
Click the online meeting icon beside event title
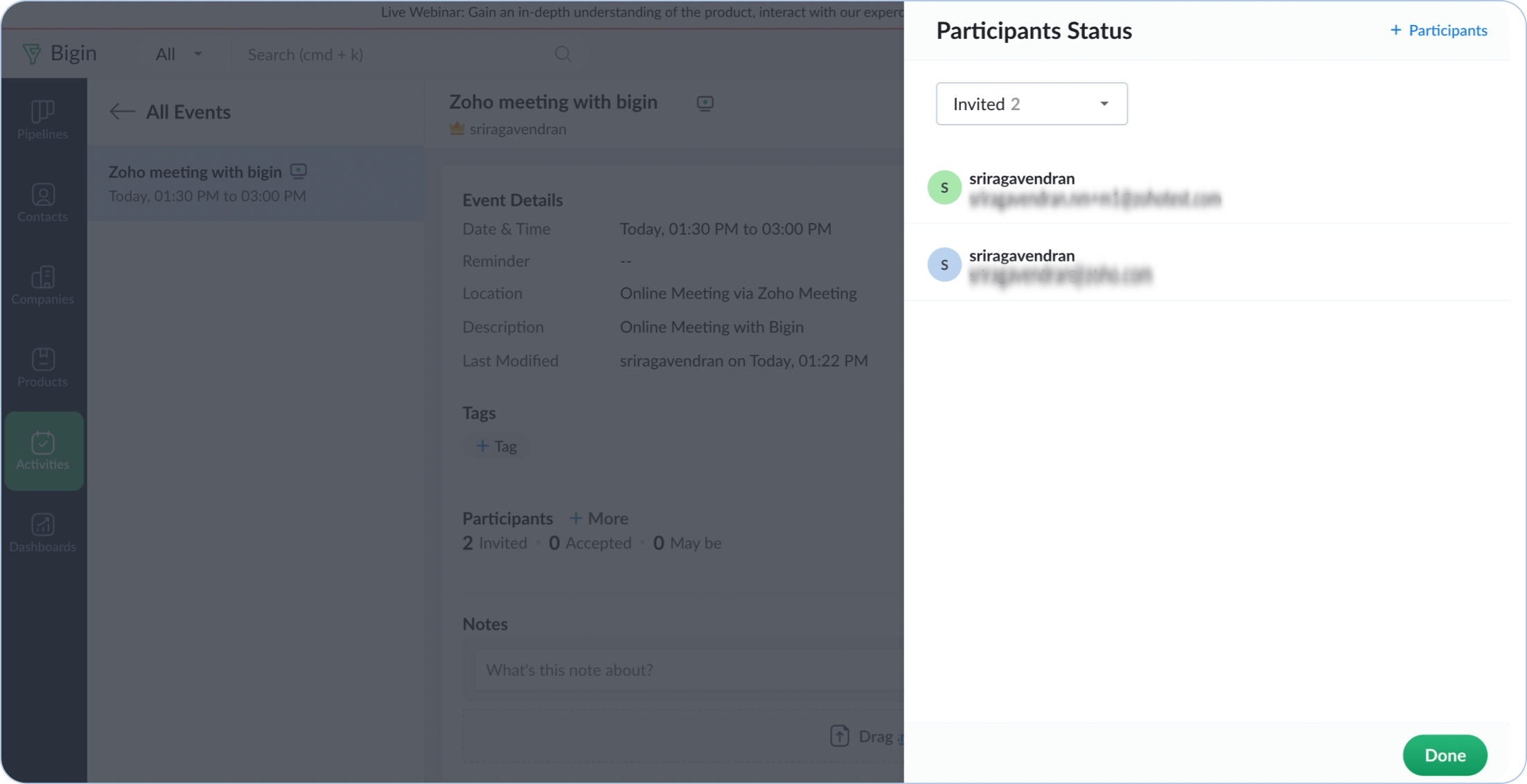(705, 103)
